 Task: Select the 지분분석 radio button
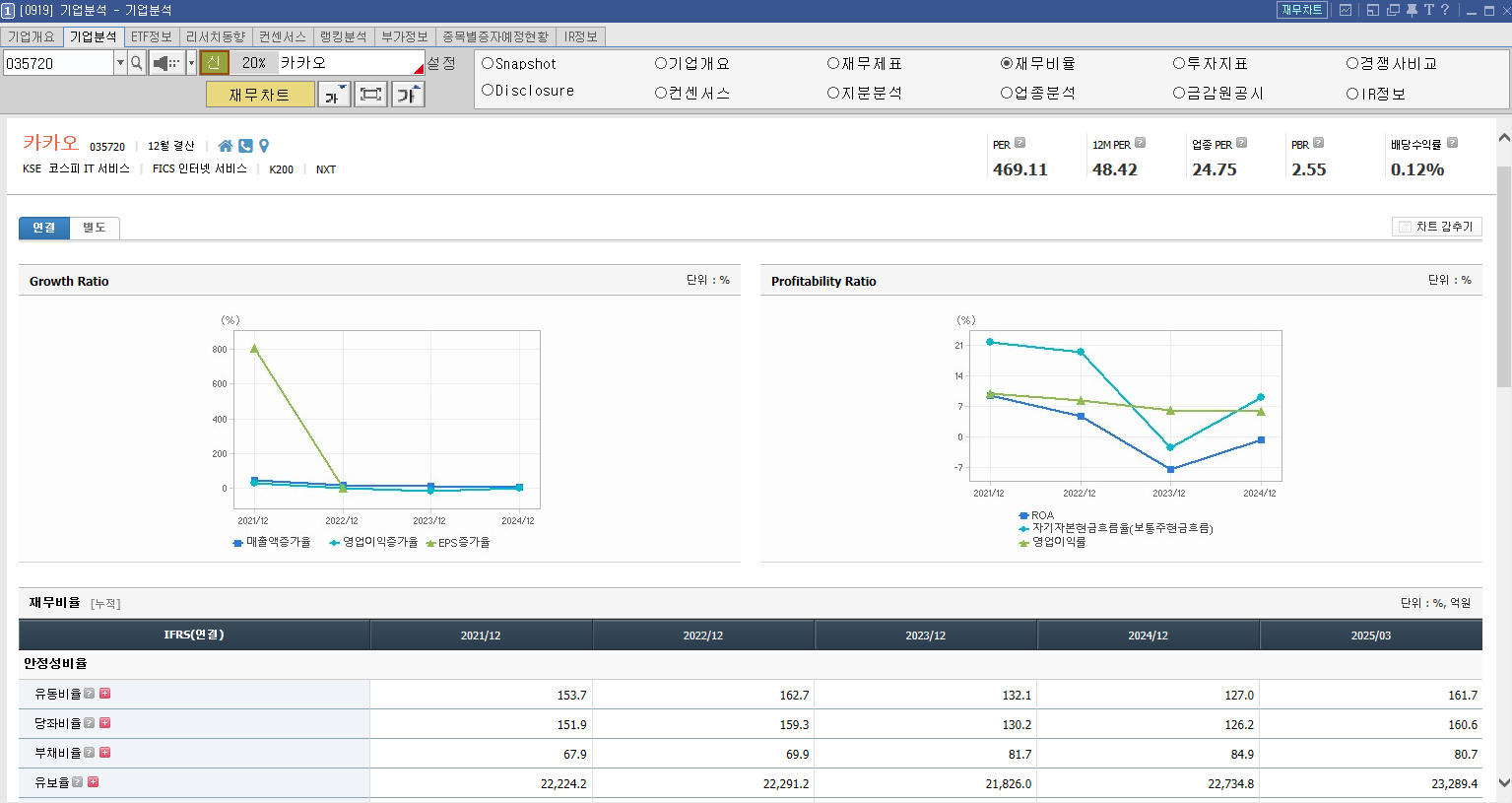tap(833, 93)
